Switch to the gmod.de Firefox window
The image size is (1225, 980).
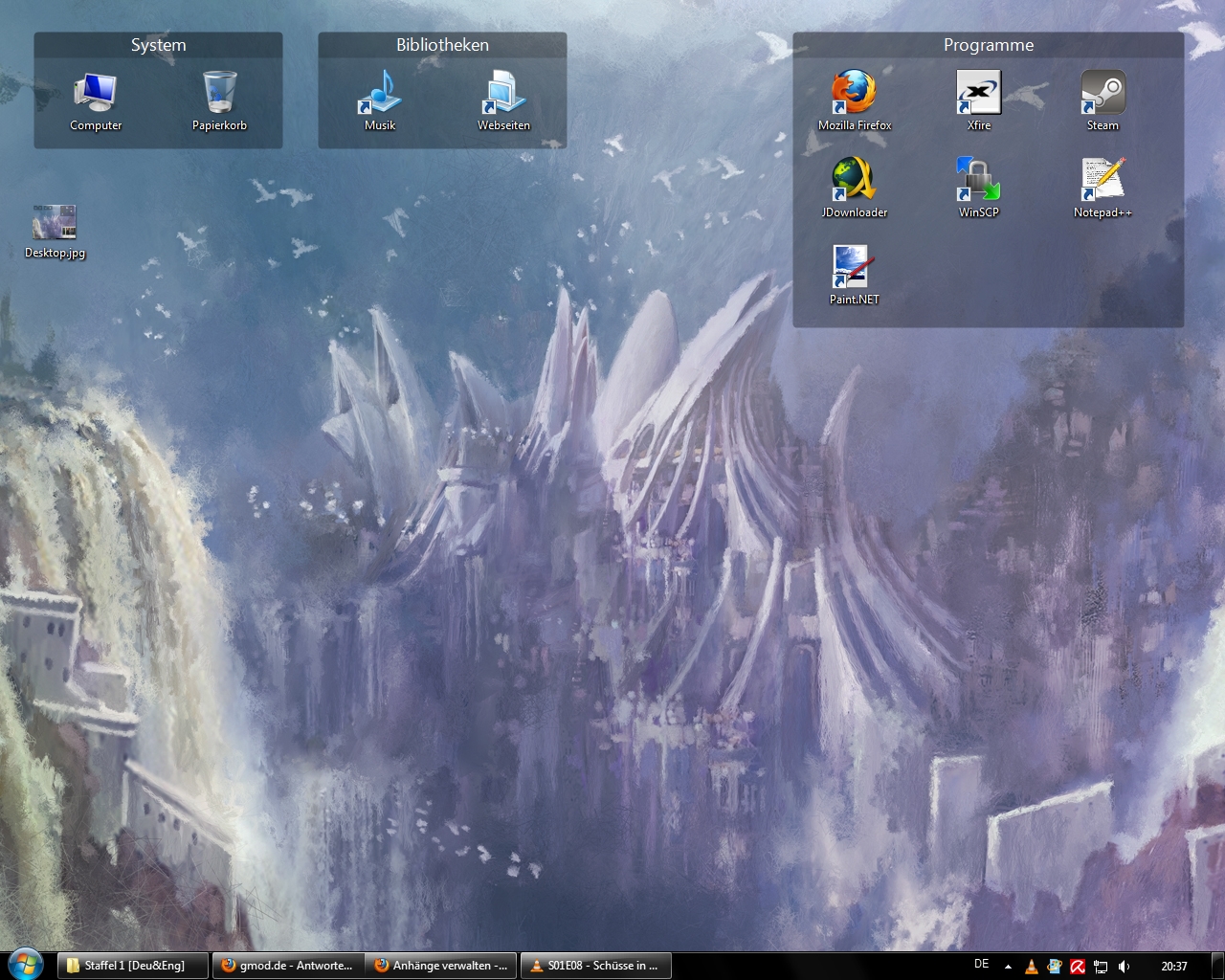[288, 966]
